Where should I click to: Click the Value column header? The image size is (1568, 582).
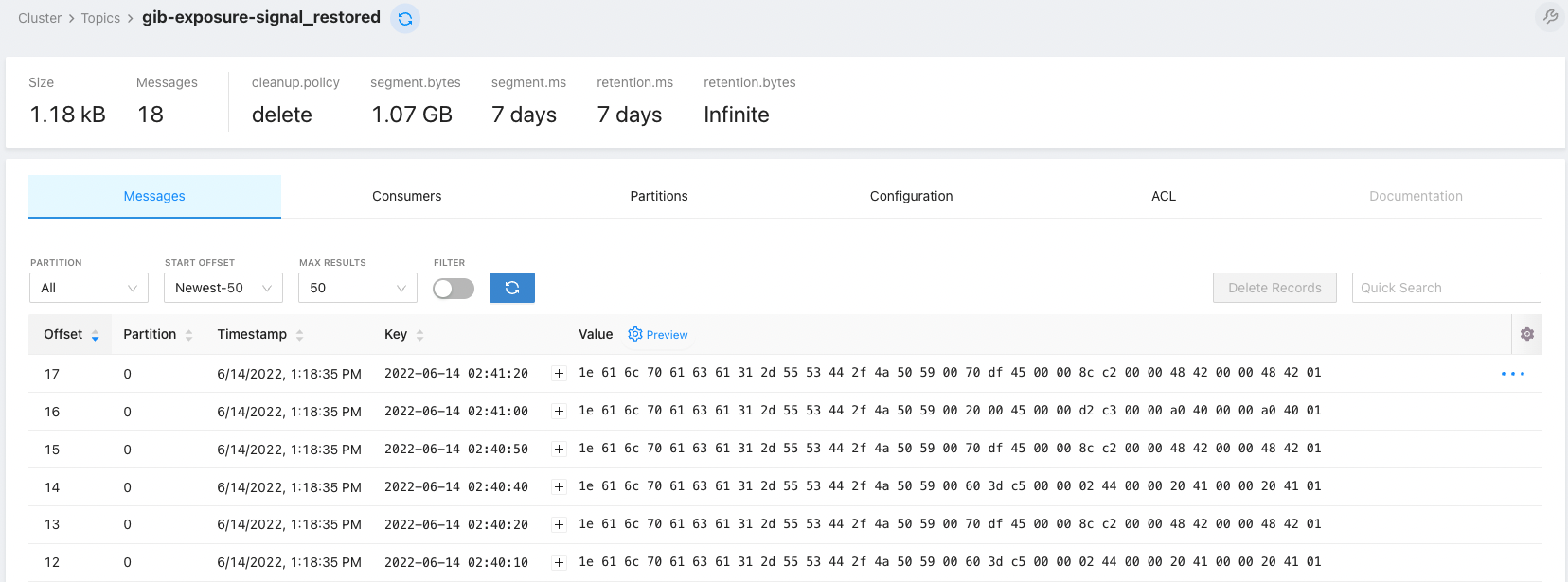click(596, 334)
